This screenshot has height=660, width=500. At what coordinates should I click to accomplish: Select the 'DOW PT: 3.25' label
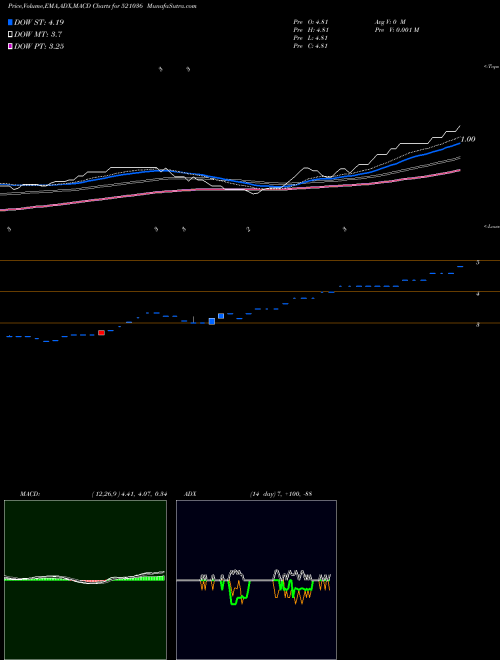coord(39,46)
